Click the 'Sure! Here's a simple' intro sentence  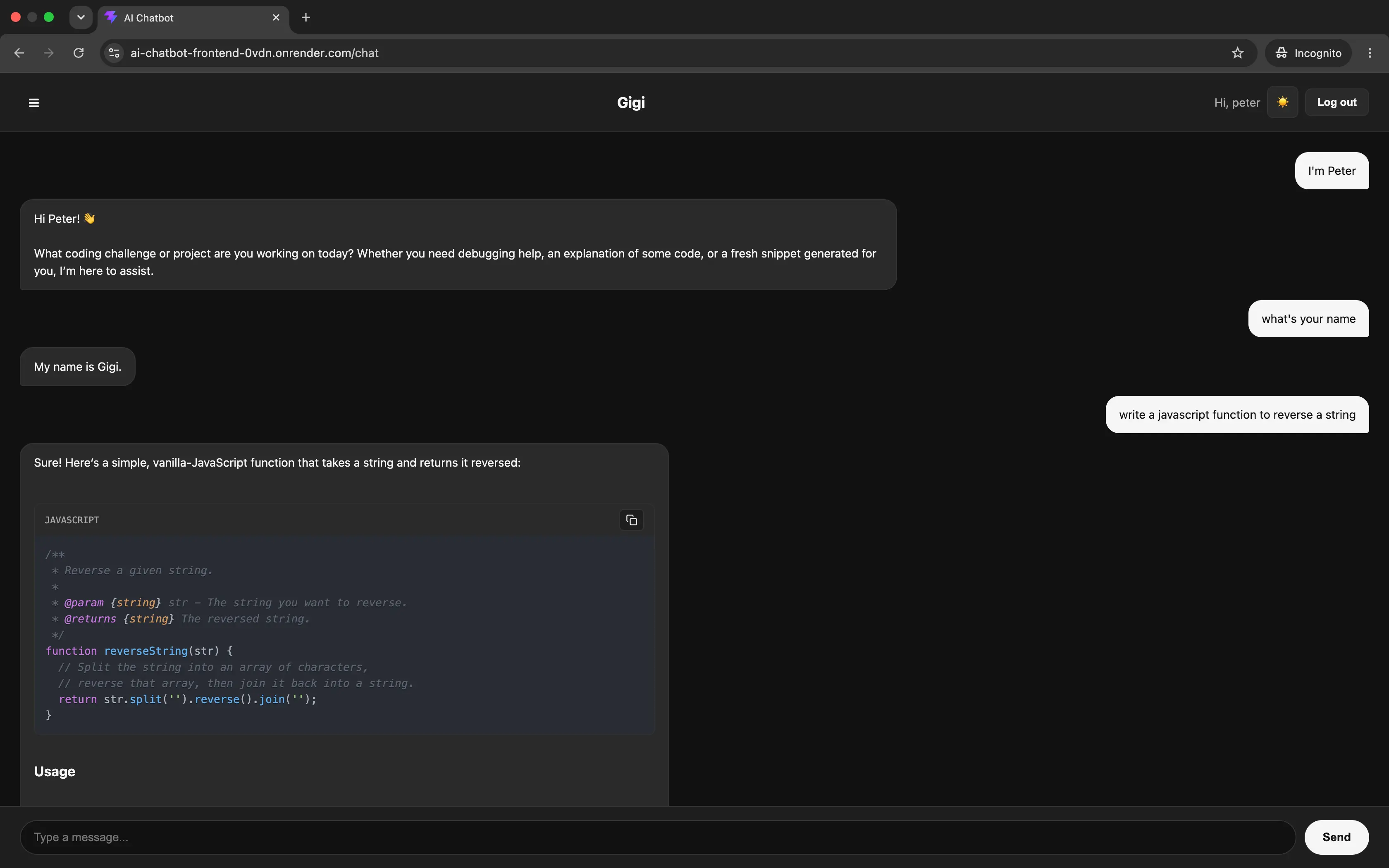tap(277, 463)
